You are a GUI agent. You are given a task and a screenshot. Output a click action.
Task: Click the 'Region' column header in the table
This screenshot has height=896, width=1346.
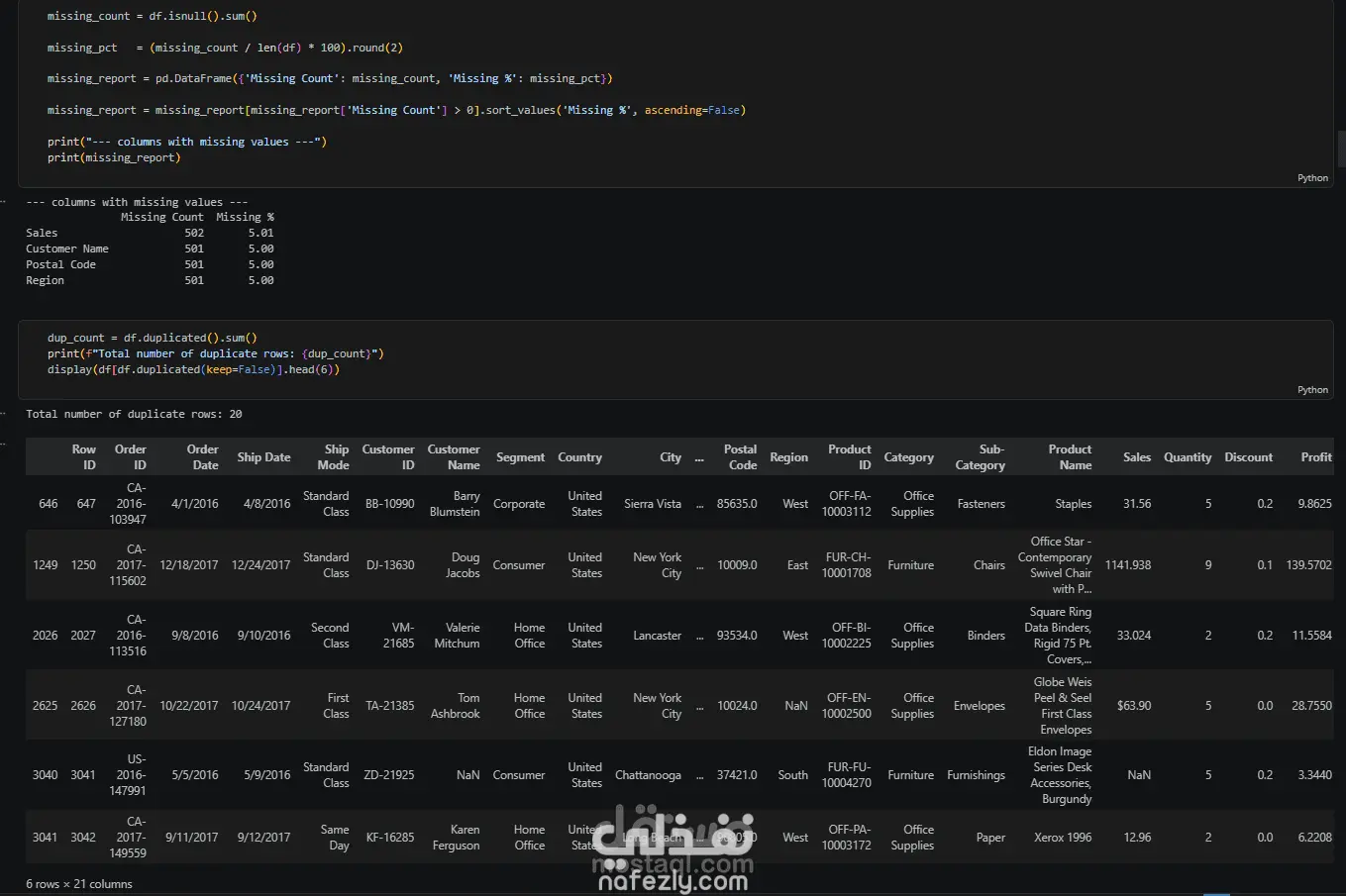click(x=788, y=457)
